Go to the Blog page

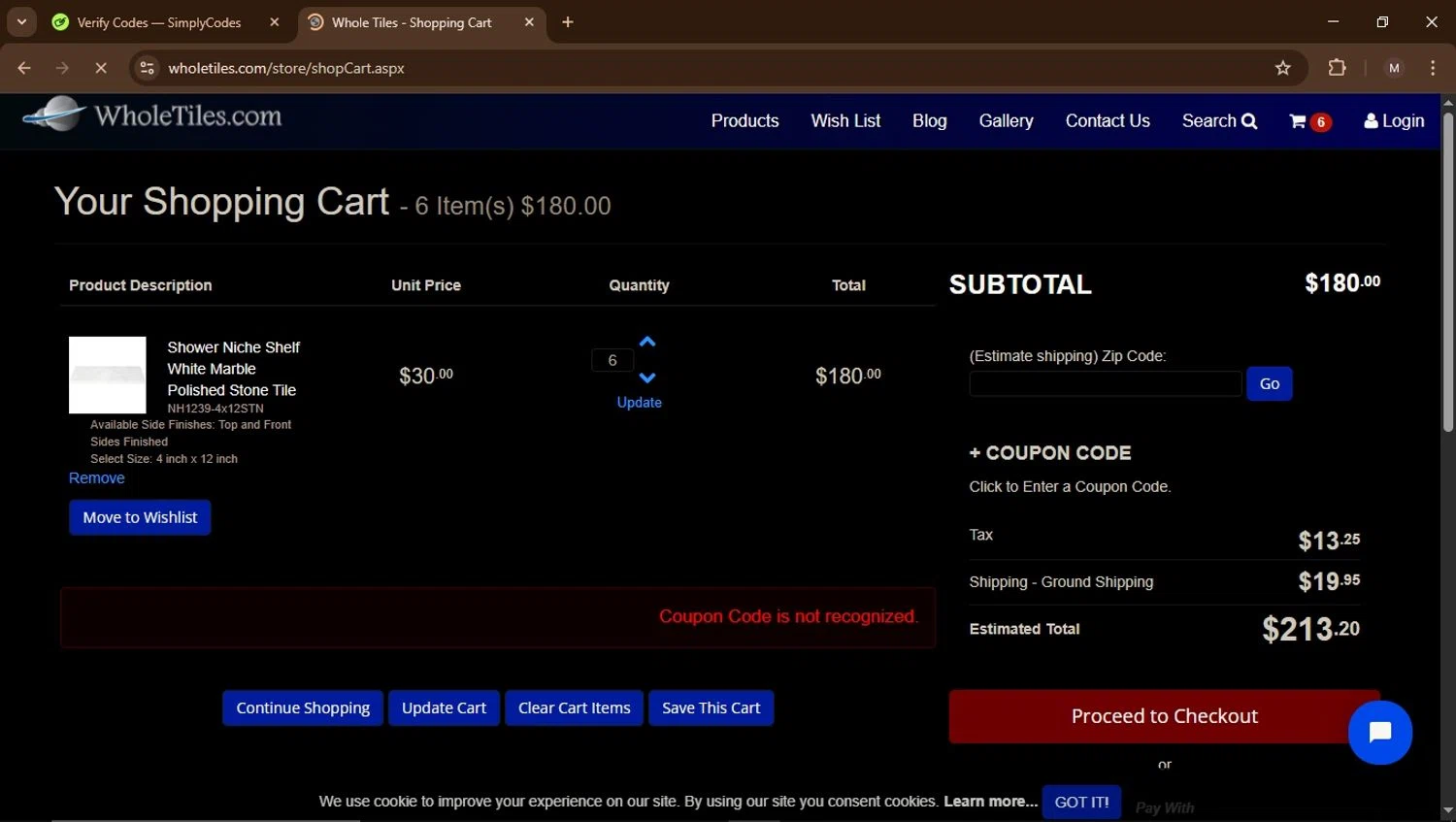(x=929, y=121)
